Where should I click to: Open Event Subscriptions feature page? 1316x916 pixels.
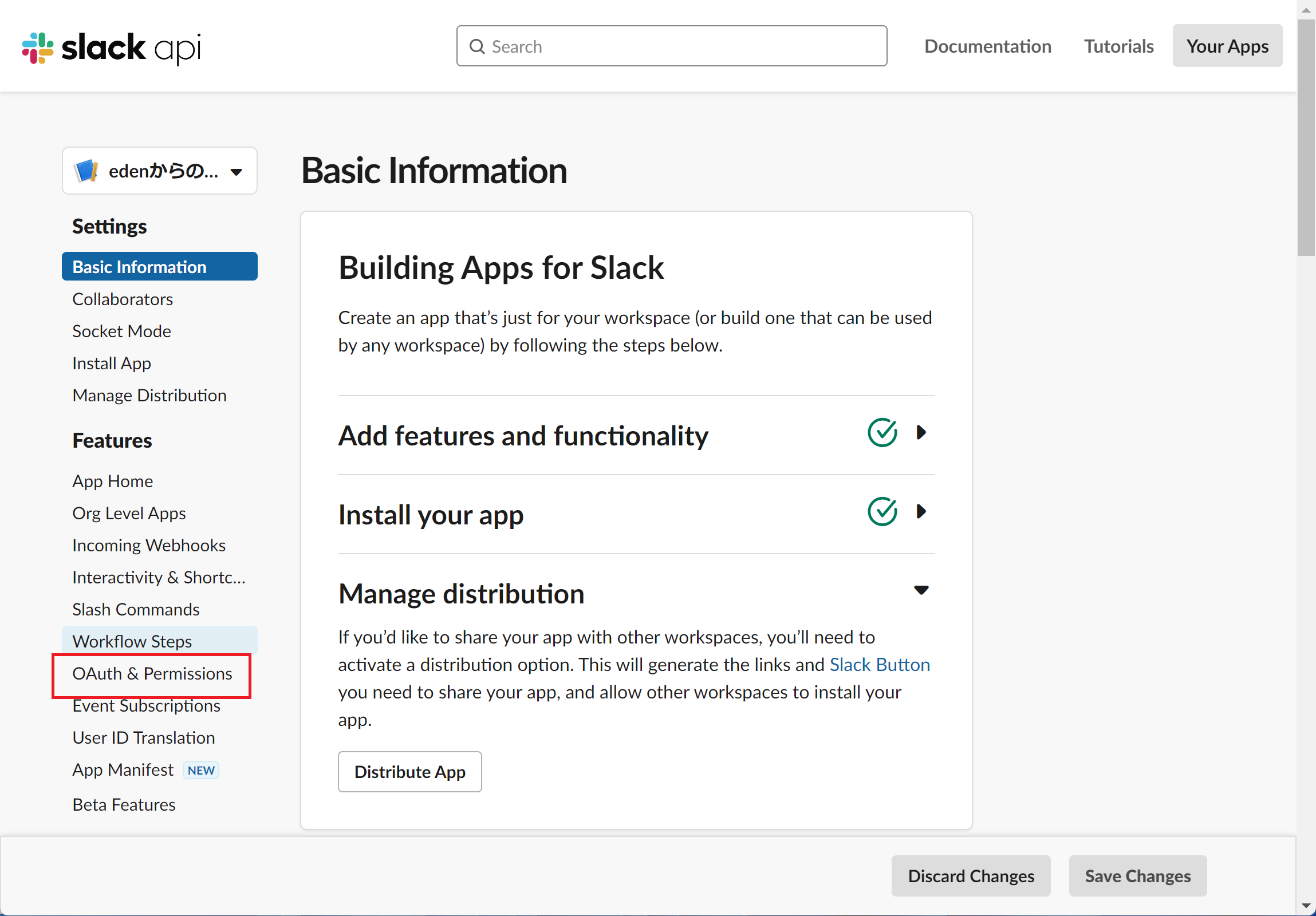[x=146, y=706]
